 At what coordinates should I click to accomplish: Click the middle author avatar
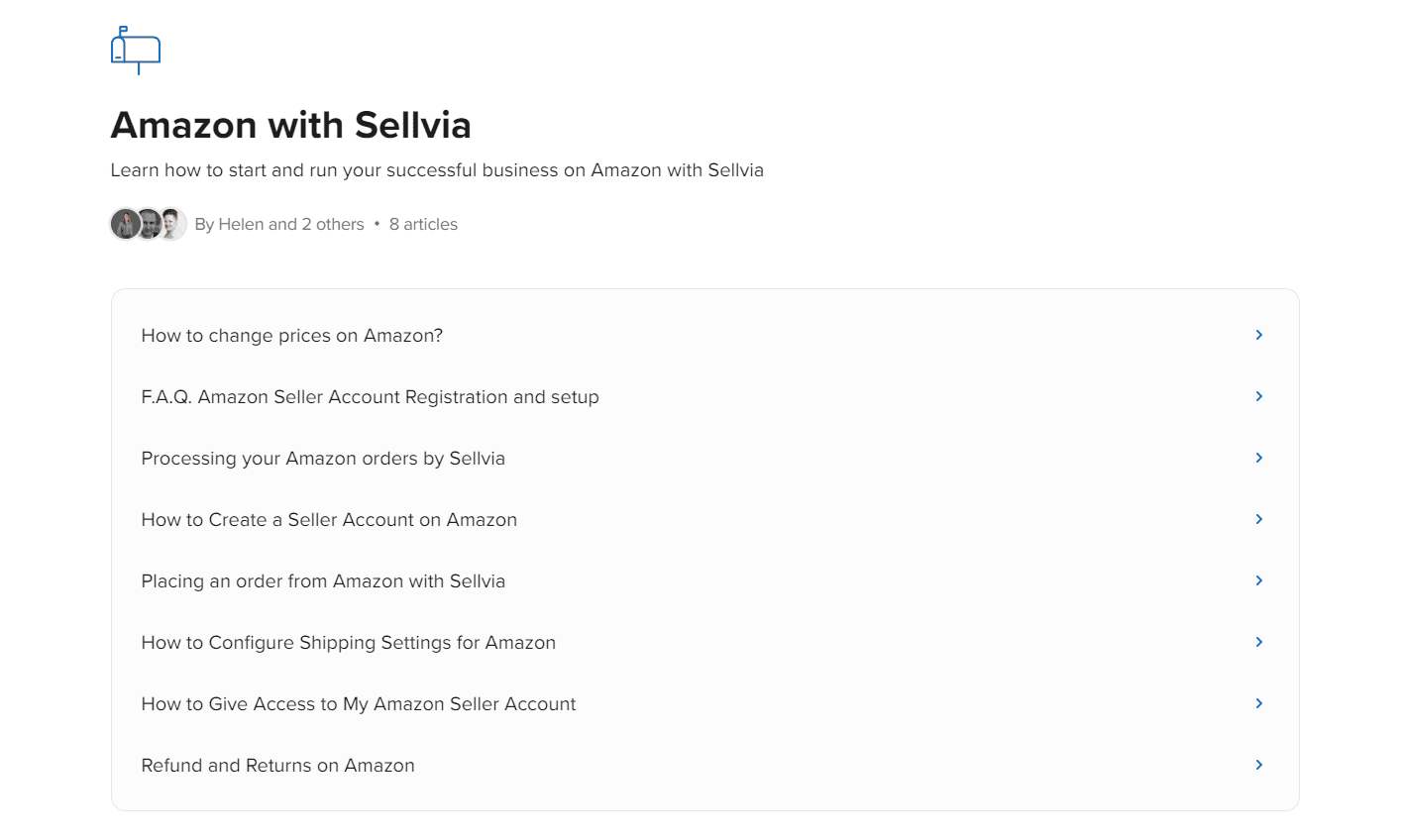[x=149, y=224]
